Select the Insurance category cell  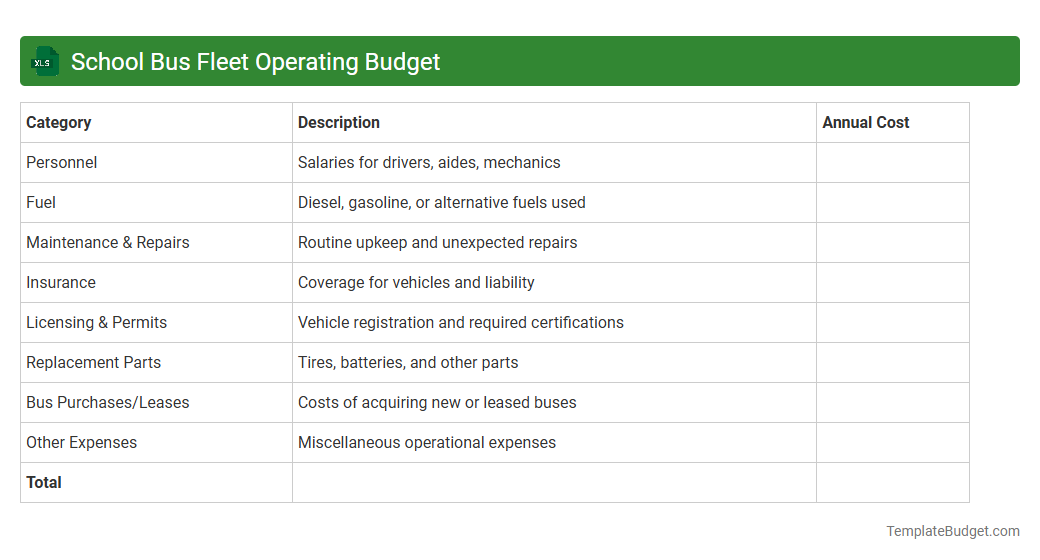157,283
